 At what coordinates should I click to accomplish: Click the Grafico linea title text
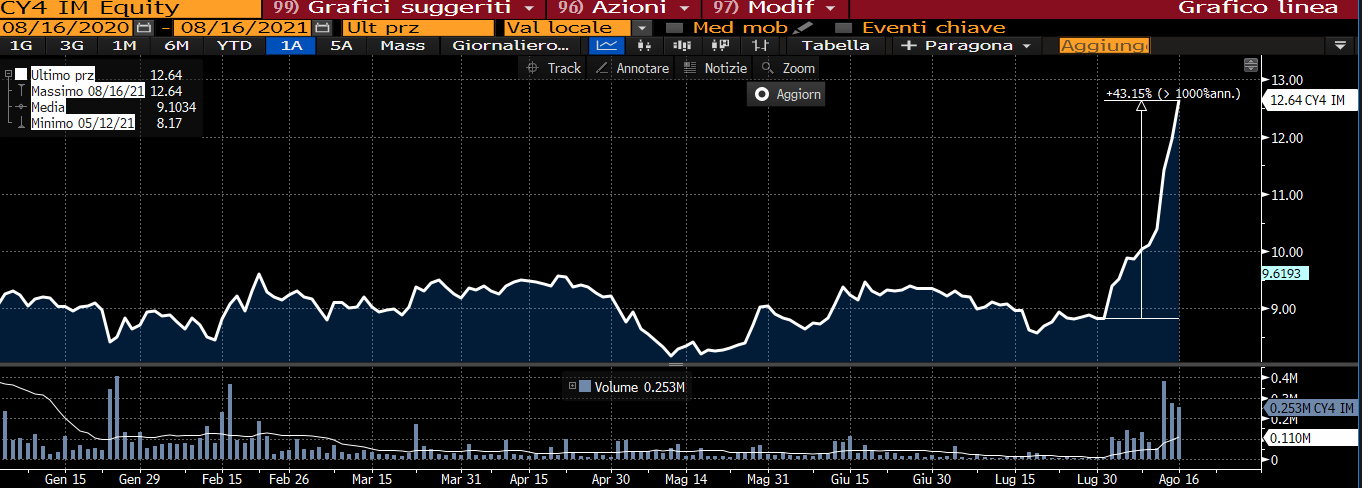coord(1258,8)
